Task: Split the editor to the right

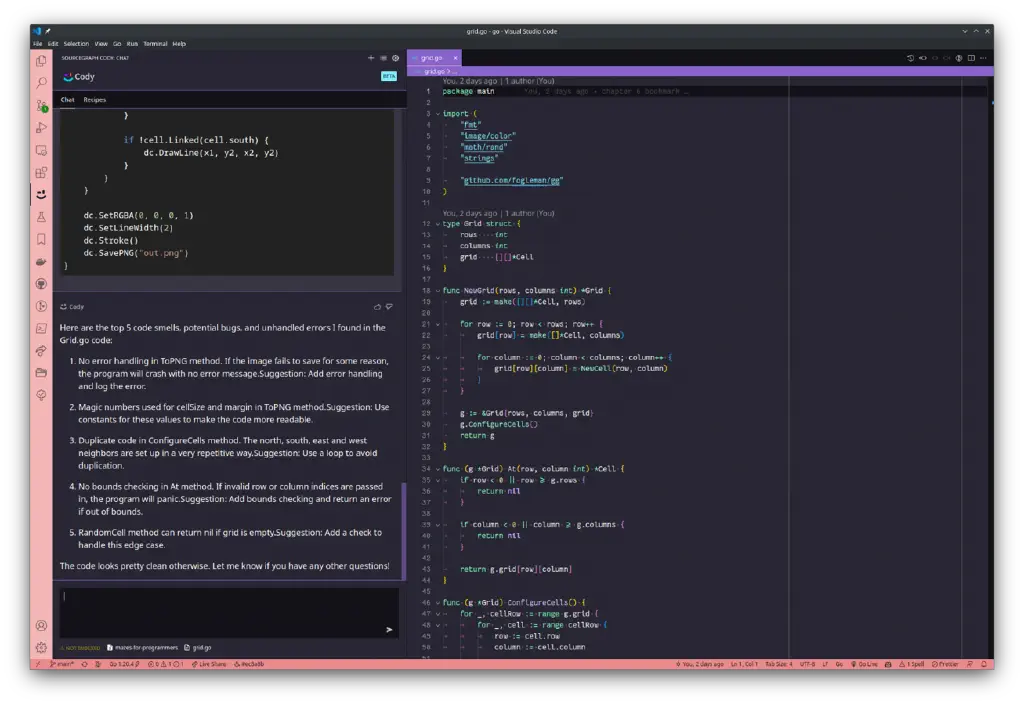Action: coord(971,58)
